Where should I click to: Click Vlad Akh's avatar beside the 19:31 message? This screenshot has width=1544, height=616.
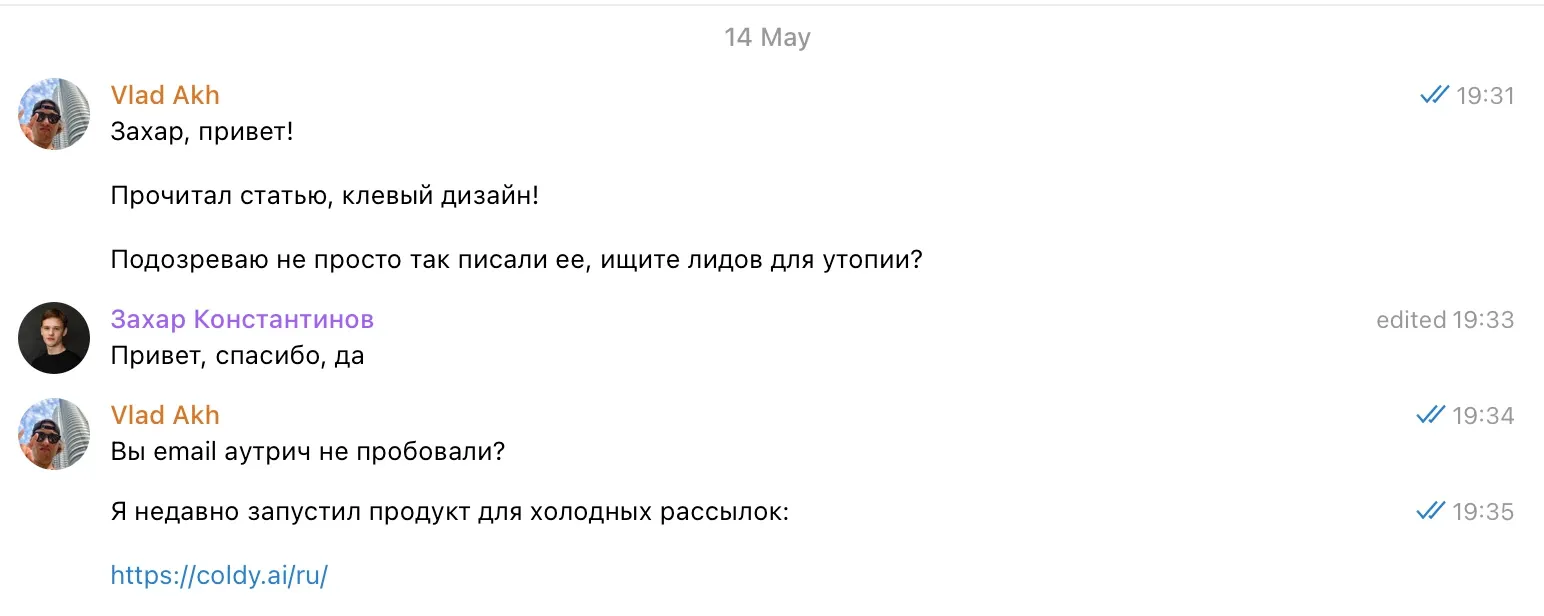pos(54,114)
